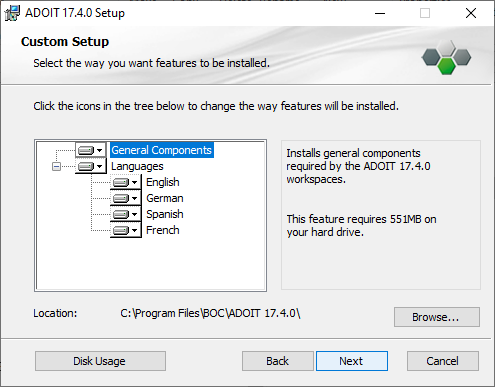
Task: Click the 'This feature requires 551MB' text
Action: coord(361,226)
